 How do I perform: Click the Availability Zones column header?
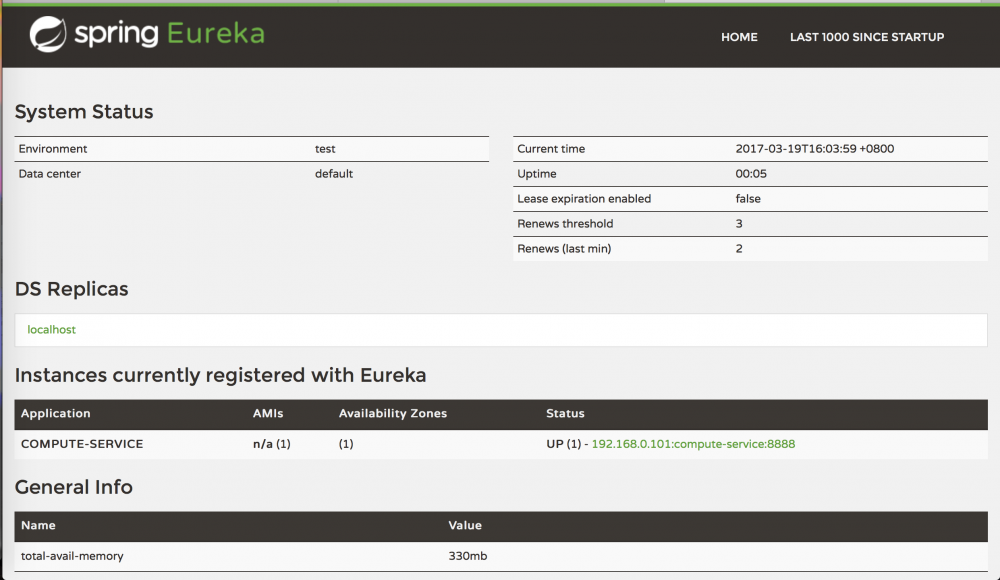[392, 413]
